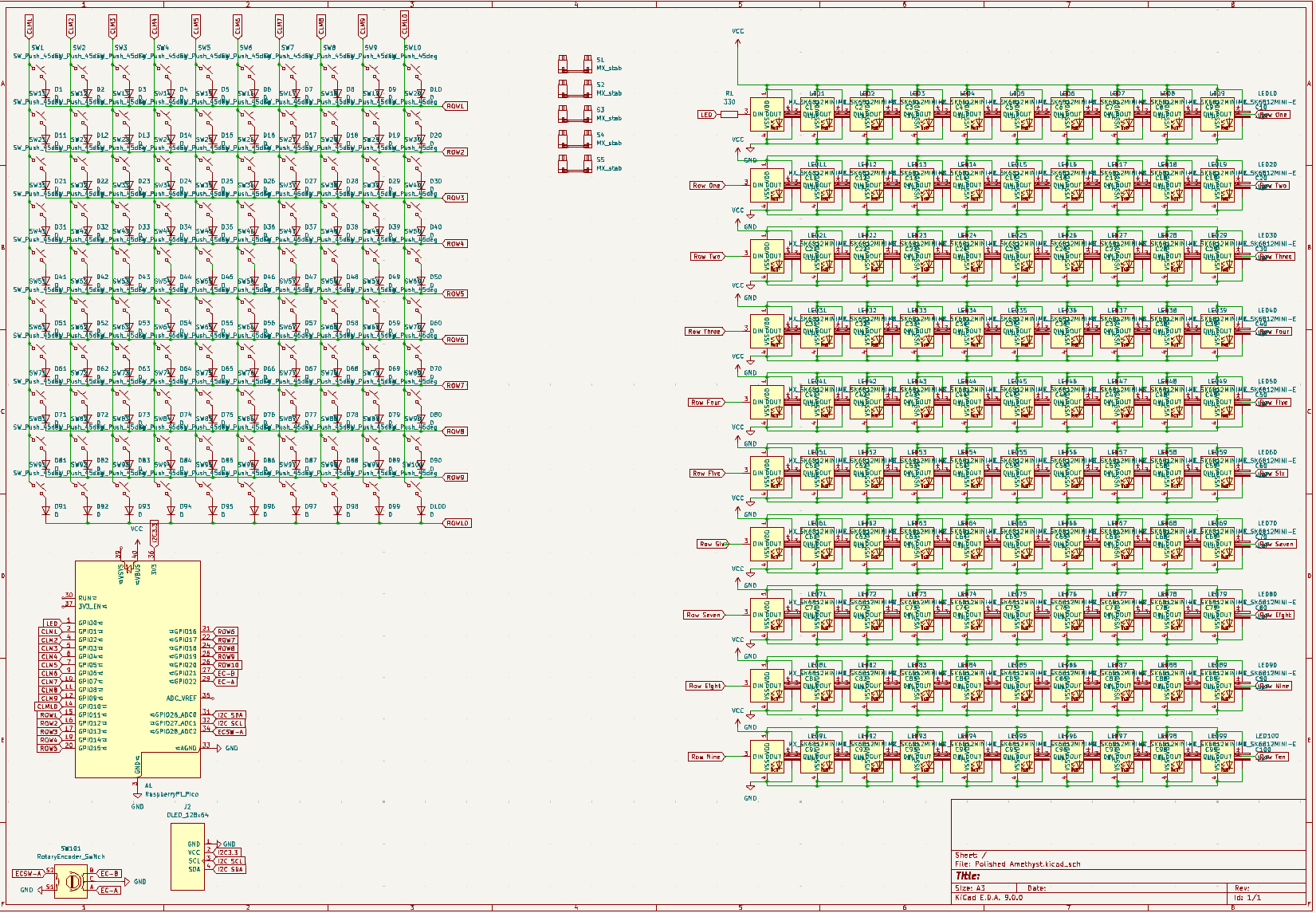Click the ROW10 label below the switch matrix

point(457,523)
